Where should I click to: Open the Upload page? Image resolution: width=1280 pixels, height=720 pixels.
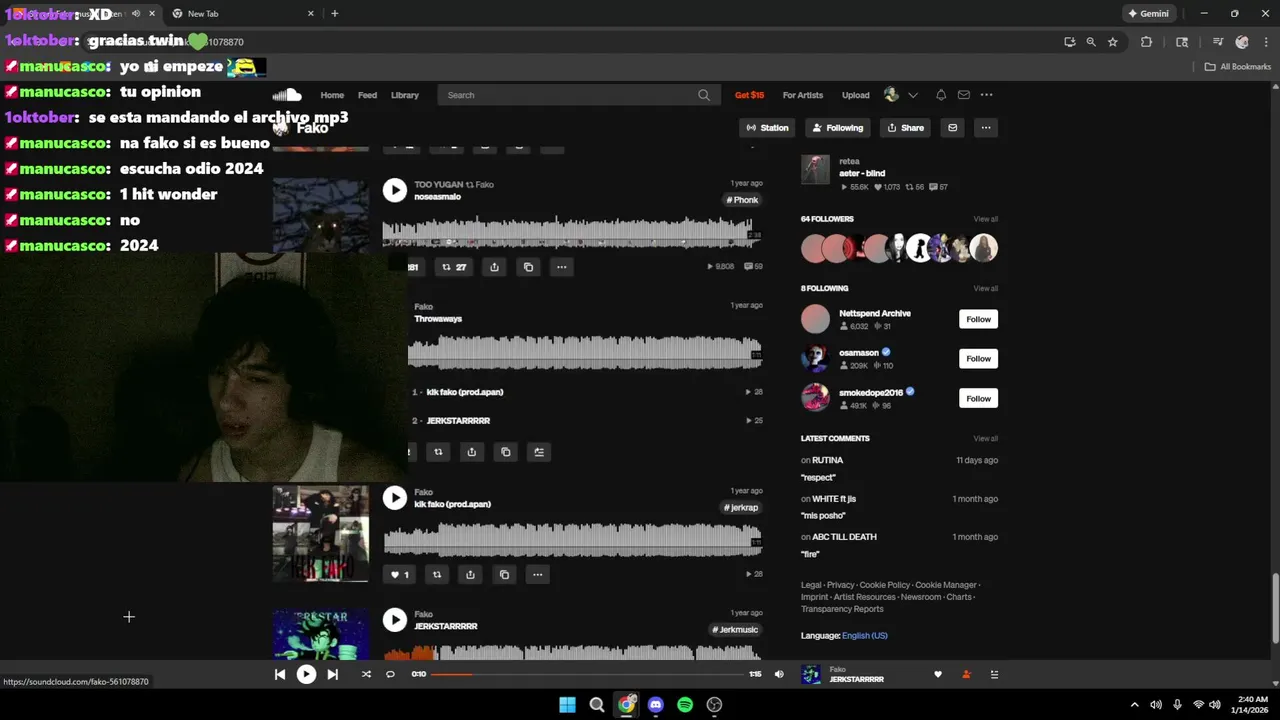(x=855, y=95)
